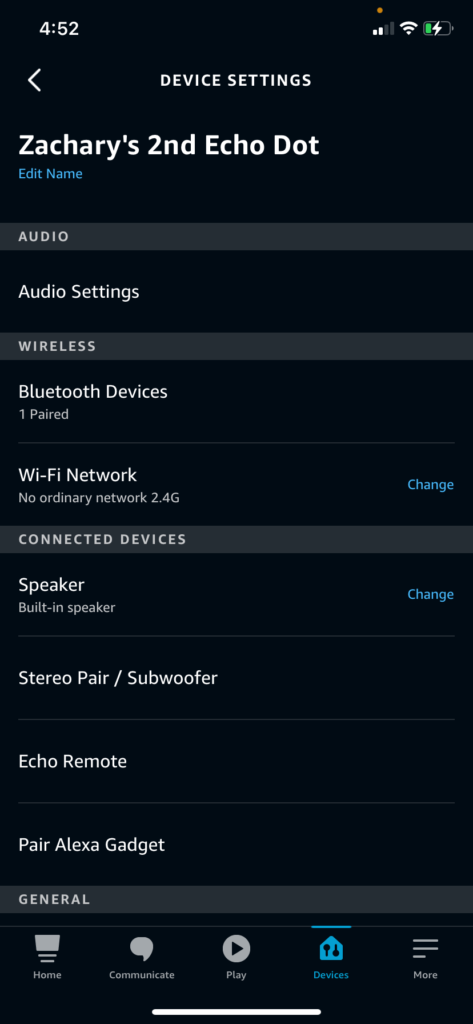This screenshot has width=473, height=1024.
Task: Open Stereo Pair / Subwoofer option
Action: pos(236,678)
